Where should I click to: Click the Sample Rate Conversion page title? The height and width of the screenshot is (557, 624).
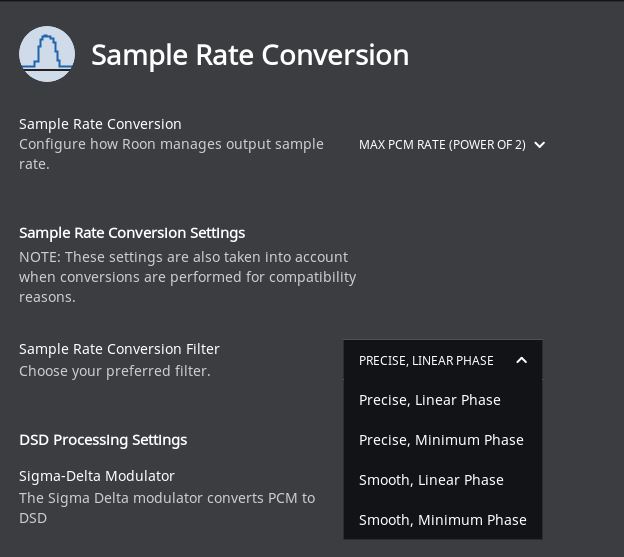[x=250, y=55]
